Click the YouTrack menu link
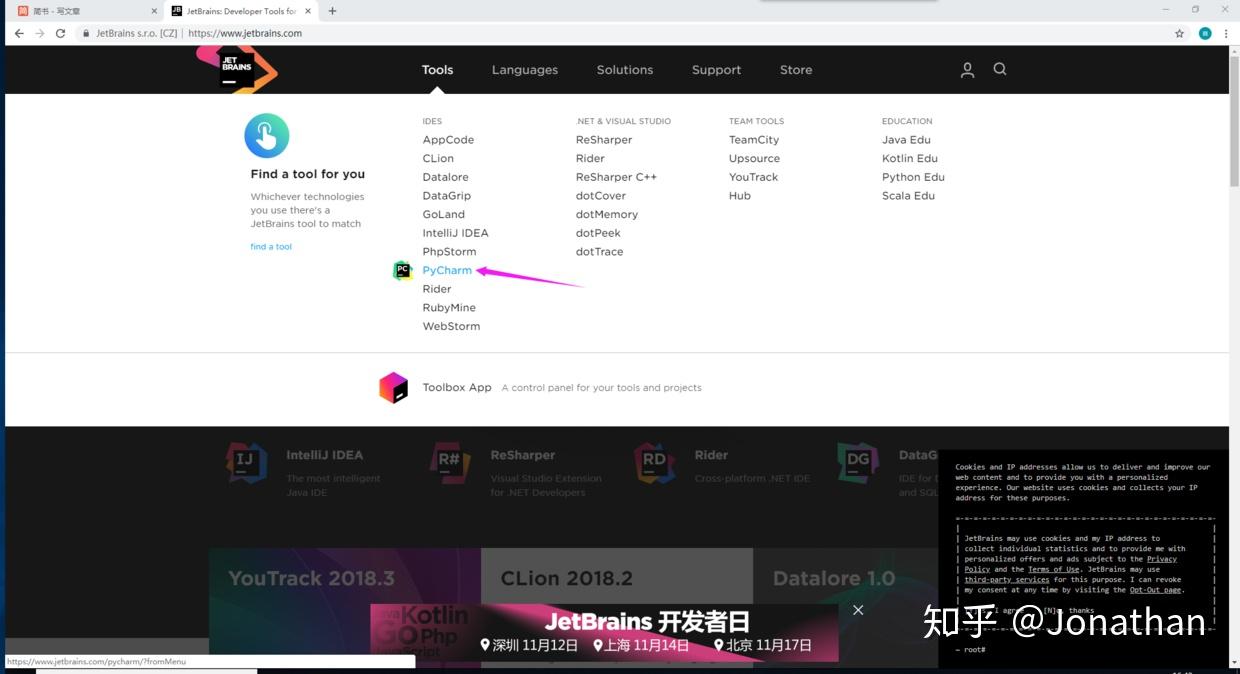The height and width of the screenshot is (674, 1240). [753, 177]
